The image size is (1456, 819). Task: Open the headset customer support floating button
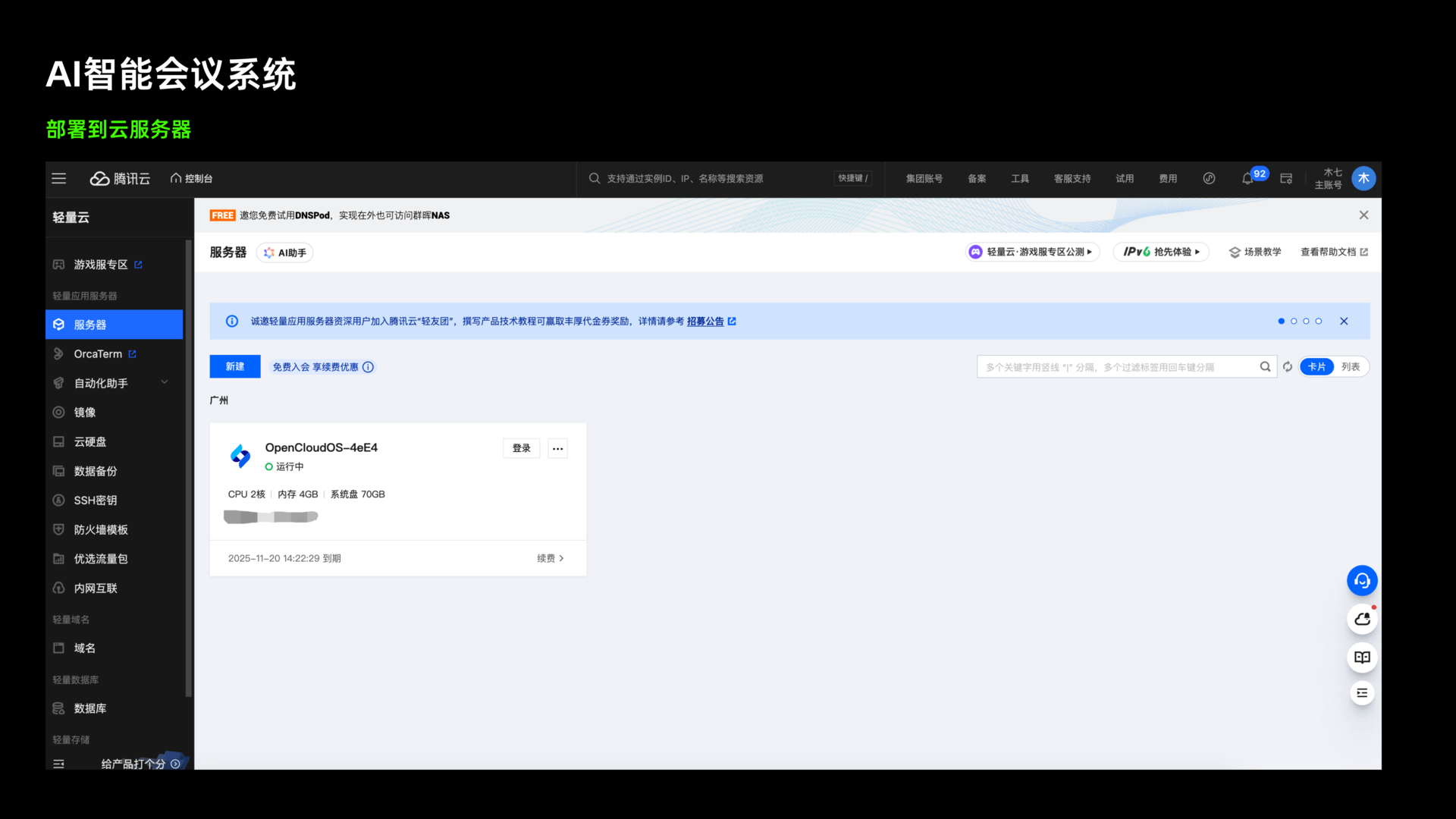coord(1362,581)
